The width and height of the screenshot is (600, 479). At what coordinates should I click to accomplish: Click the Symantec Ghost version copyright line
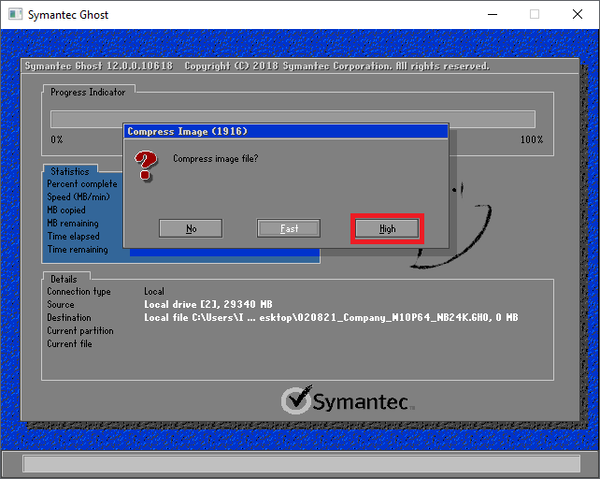(257, 66)
